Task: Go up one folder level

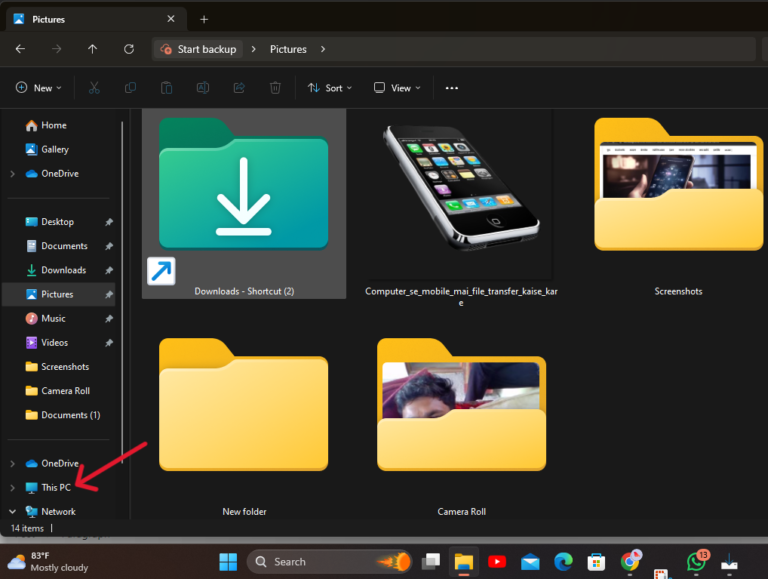Action: pos(93,49)
